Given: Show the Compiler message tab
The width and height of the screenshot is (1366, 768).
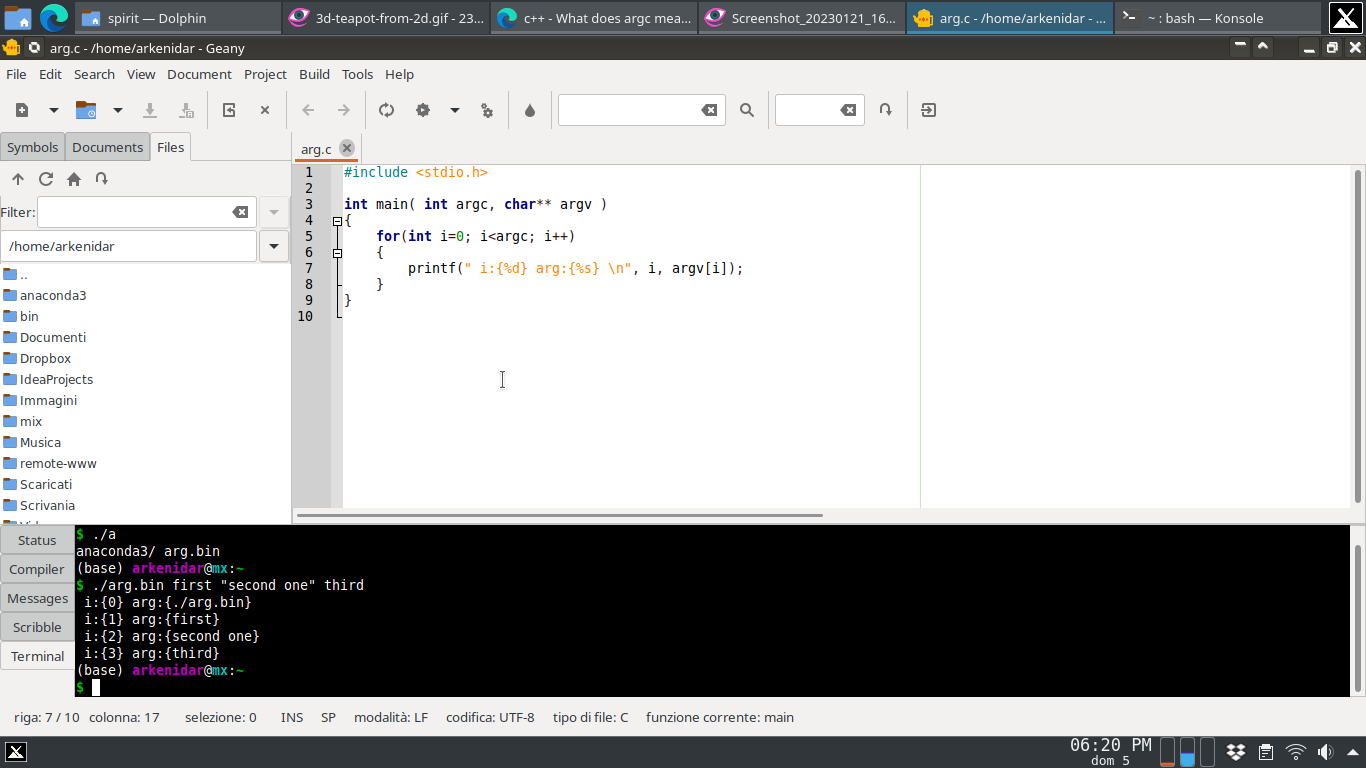Looking at the screenshot, I should [x=37, y=569].
